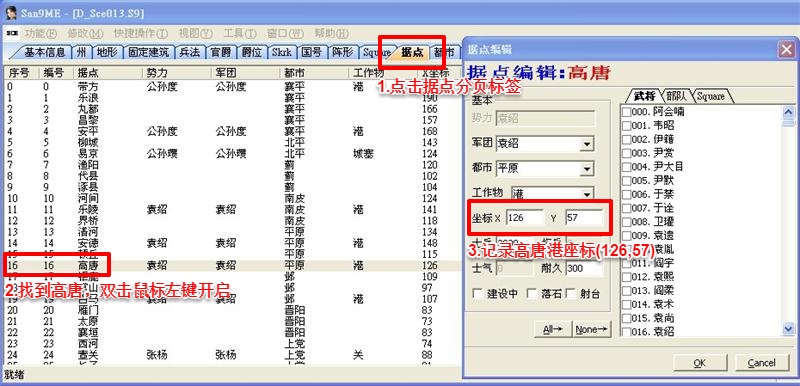Switch to the 官爵 tab

click(x=222, y=52)
